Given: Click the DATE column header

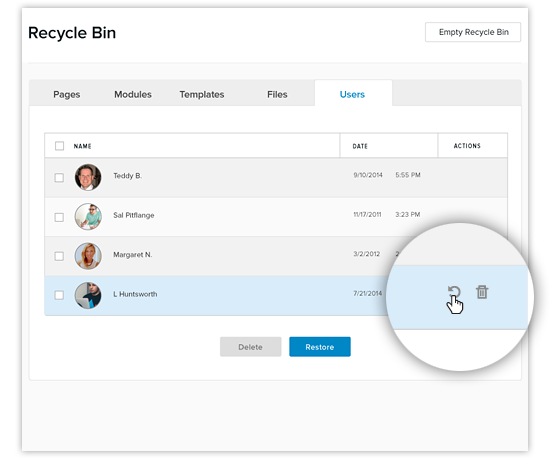Looking at the screenshot, I should 360,146.
